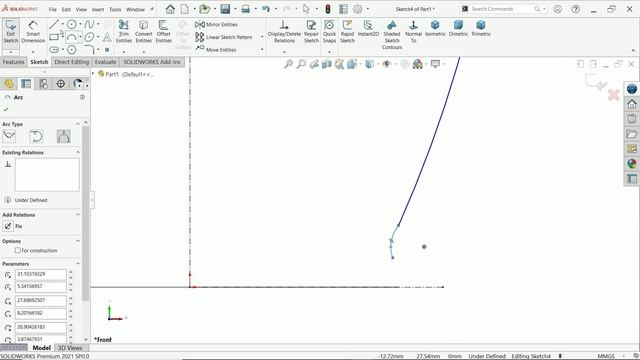Image resolution: width=640 pixels, height=360 pixels.
Task: Open Display/Delete Relations
Action: pyautogui.click(x=284, y=32)
